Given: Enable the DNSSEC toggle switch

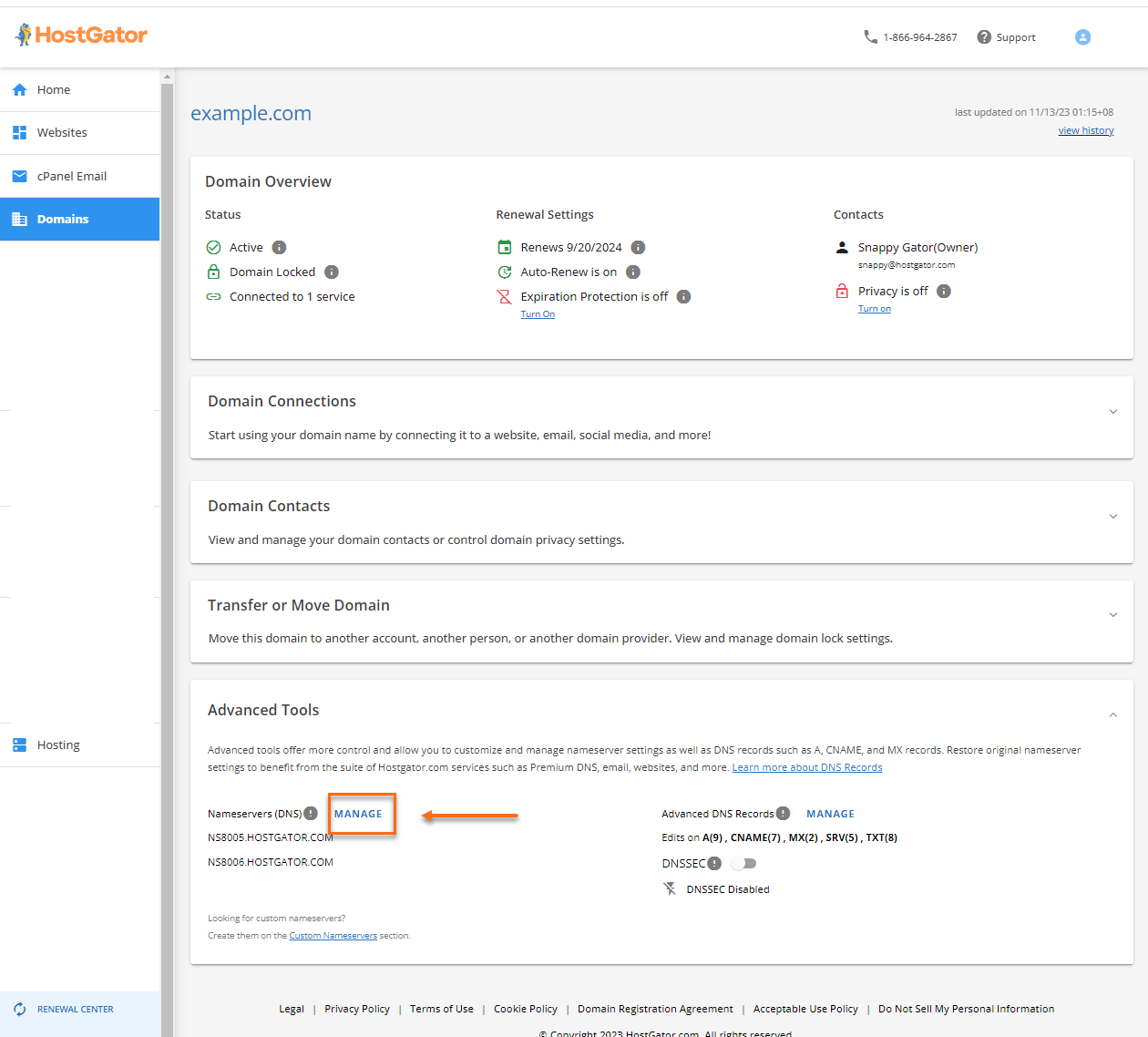Looking at the screenshot, I should click(x=743, y=863).
